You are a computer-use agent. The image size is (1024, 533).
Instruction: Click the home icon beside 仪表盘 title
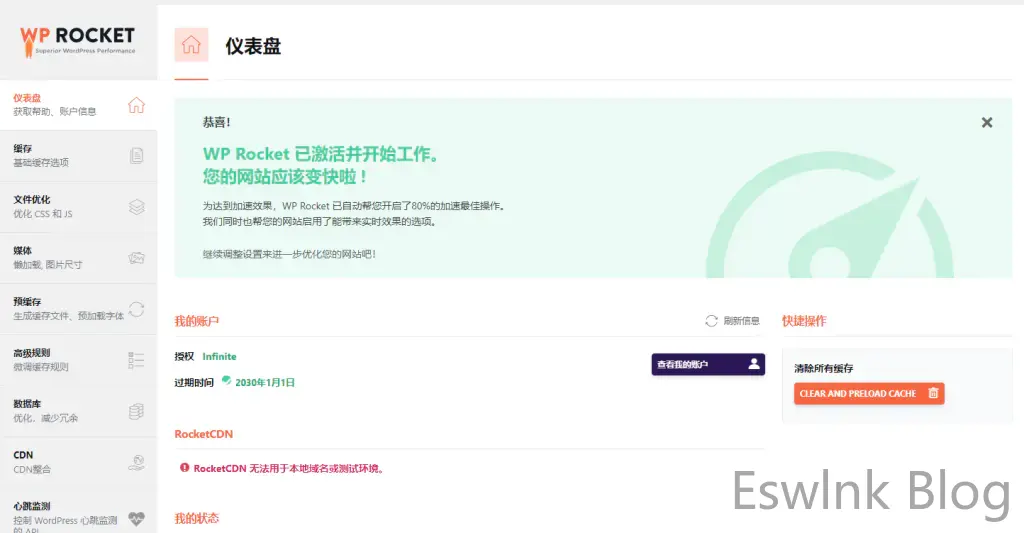tap(191, 45)
